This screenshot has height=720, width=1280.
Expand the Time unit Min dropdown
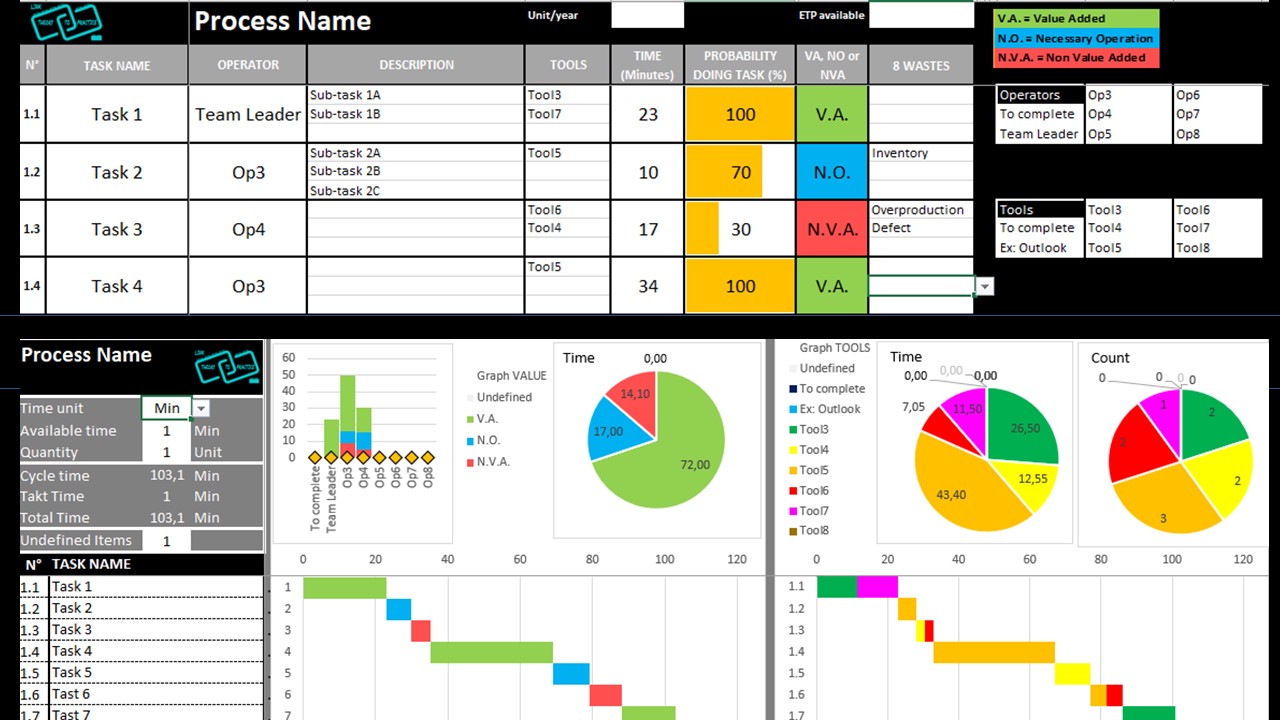(x=201, y=408)
